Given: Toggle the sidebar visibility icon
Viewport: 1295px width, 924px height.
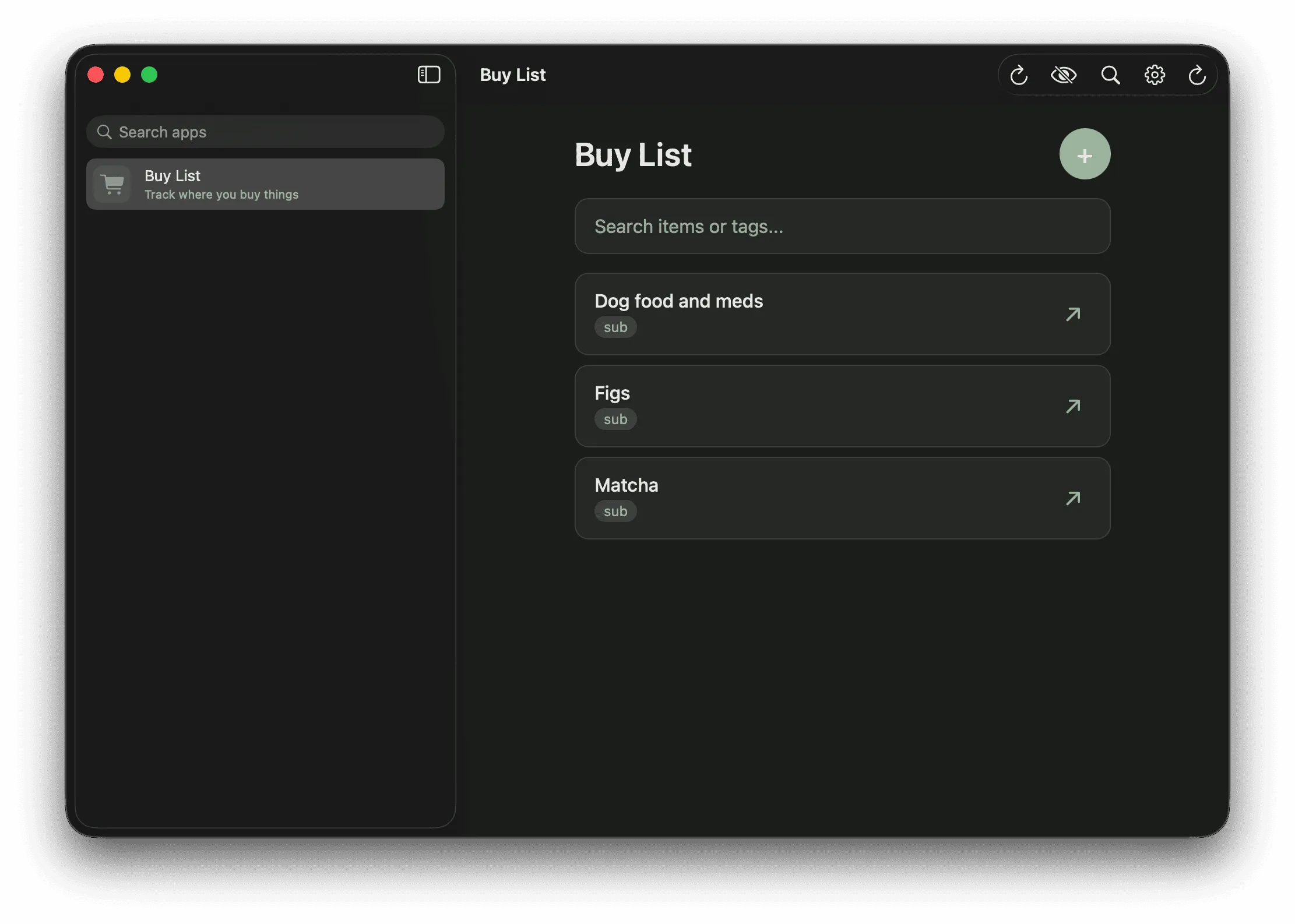Looking at the screenshot, I should click(429, 75).
